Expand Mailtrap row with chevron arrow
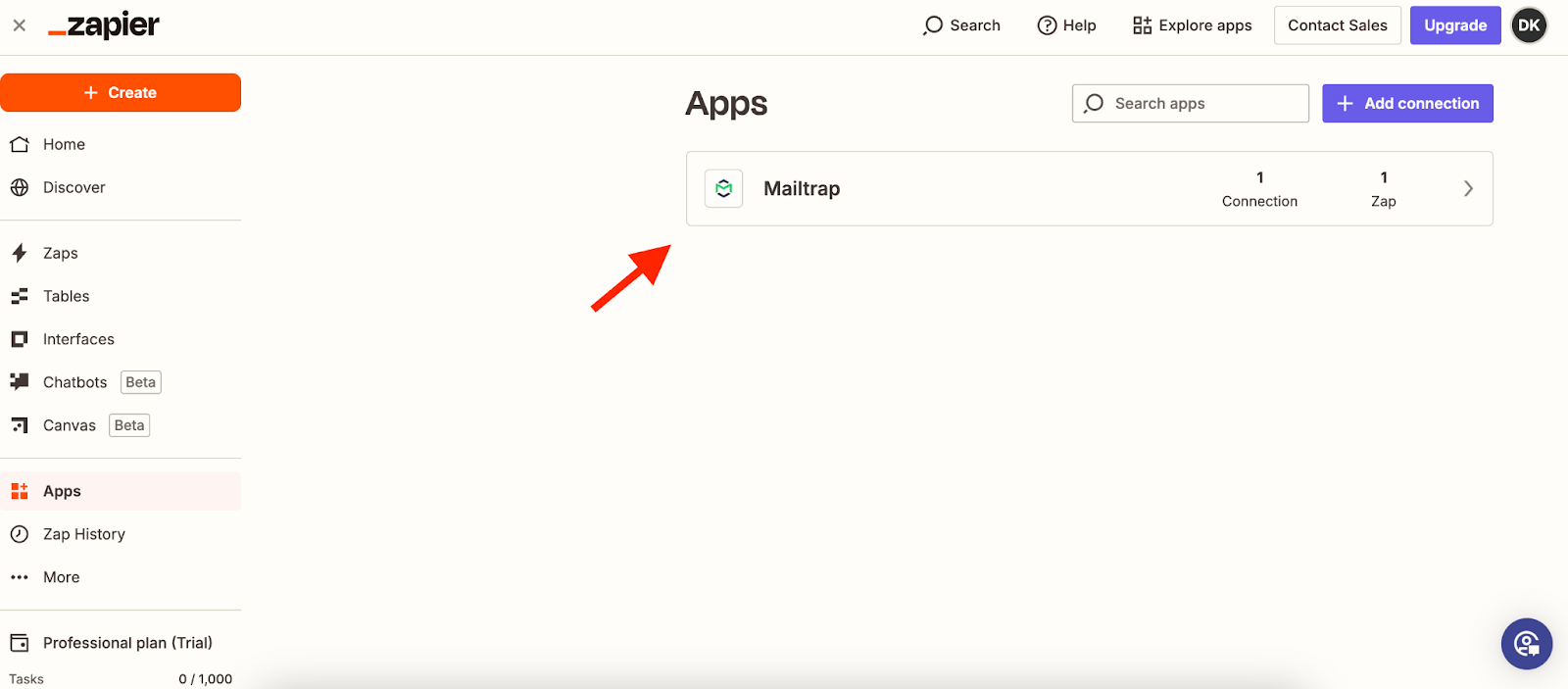The height and width of the screenshot is (689, 1568). 1468,188
